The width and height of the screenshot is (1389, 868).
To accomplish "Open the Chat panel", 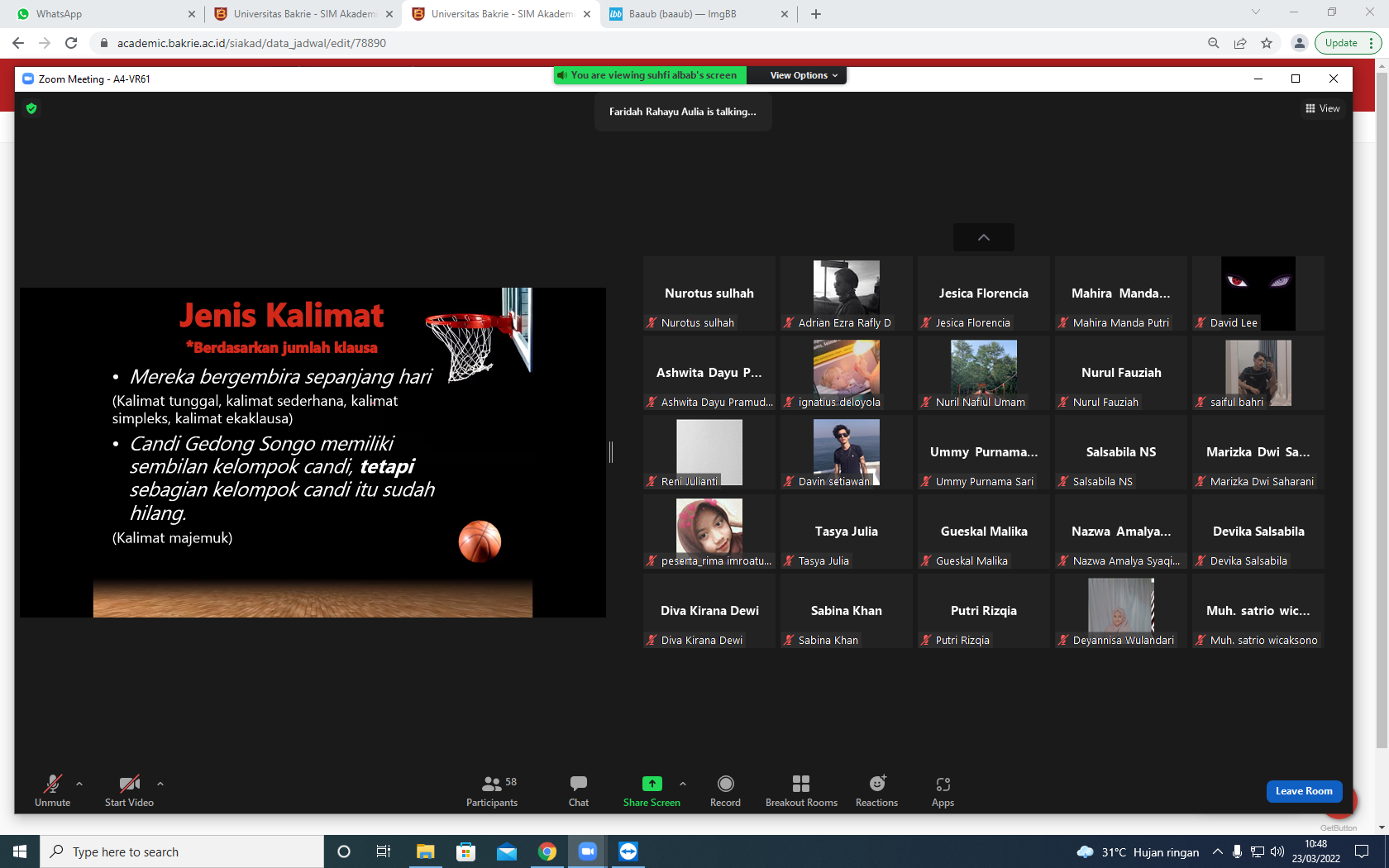I will [579, 790].
